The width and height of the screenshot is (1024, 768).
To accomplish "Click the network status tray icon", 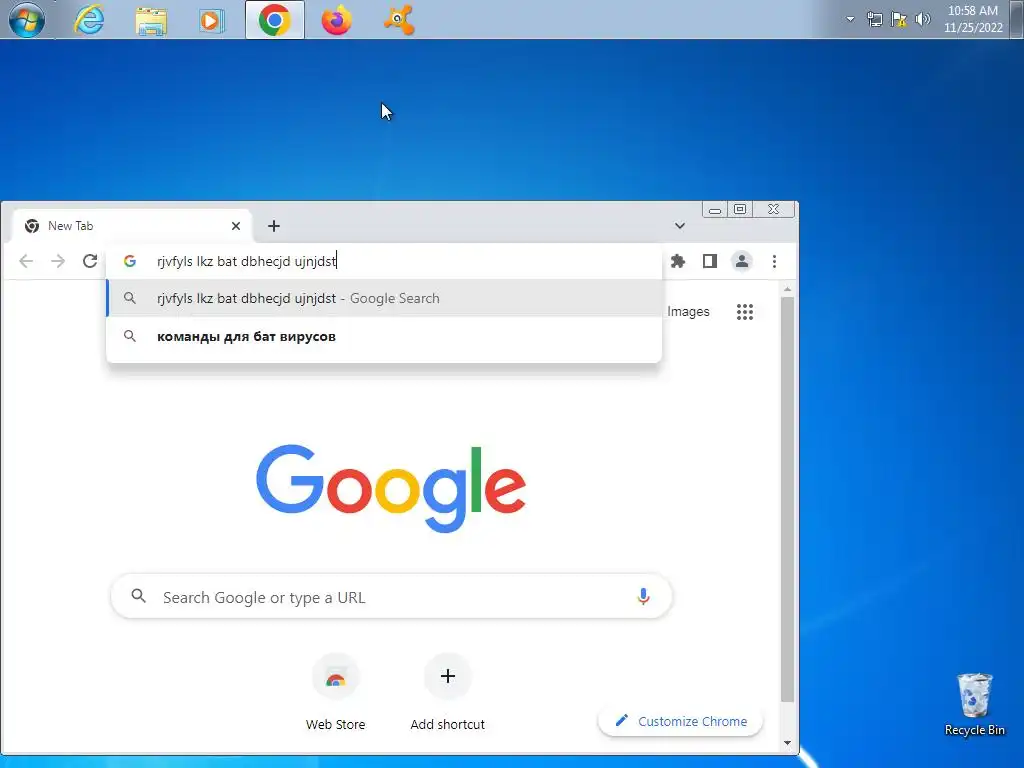I will click(x=874, y=19).
